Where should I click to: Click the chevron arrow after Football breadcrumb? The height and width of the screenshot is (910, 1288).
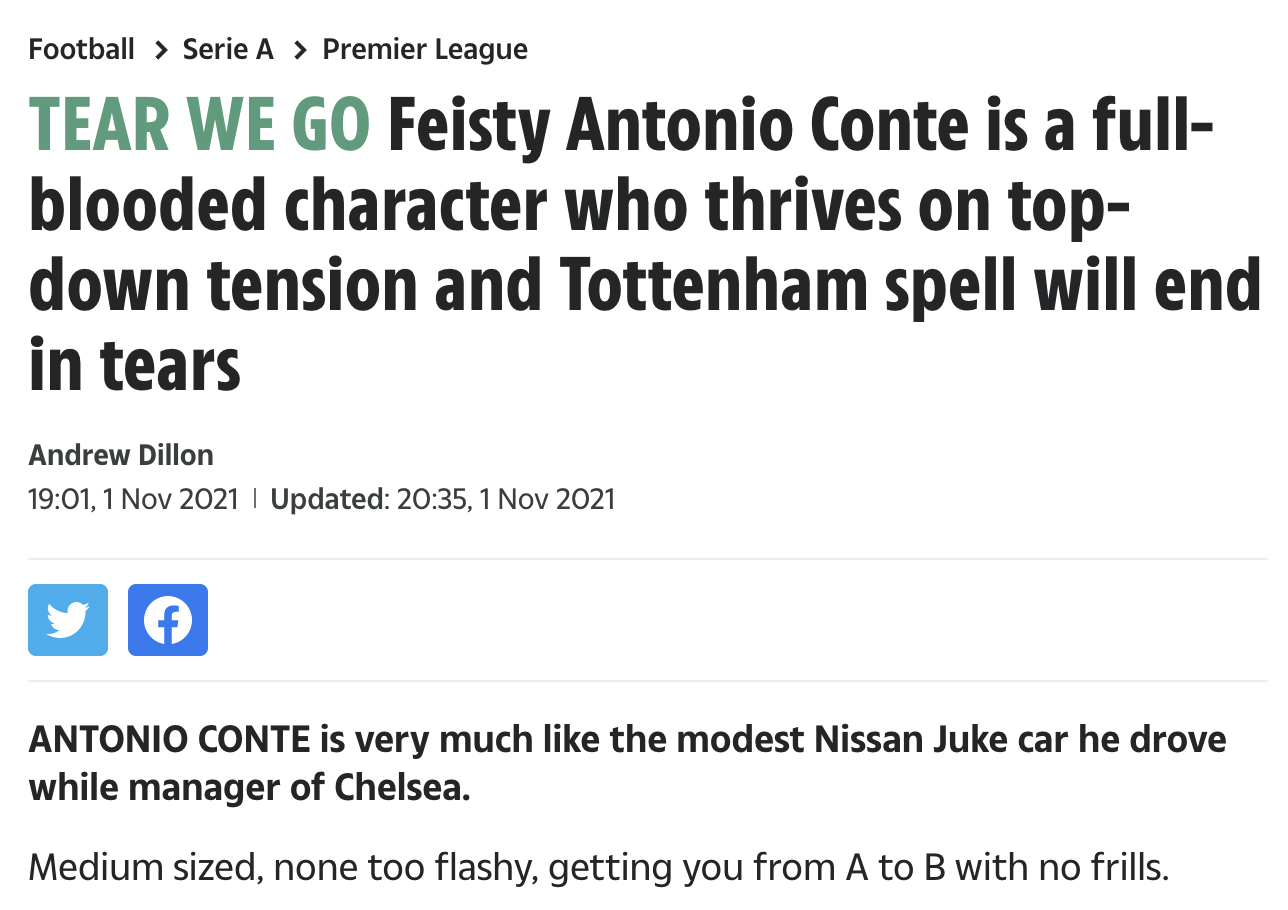[160, 49]
